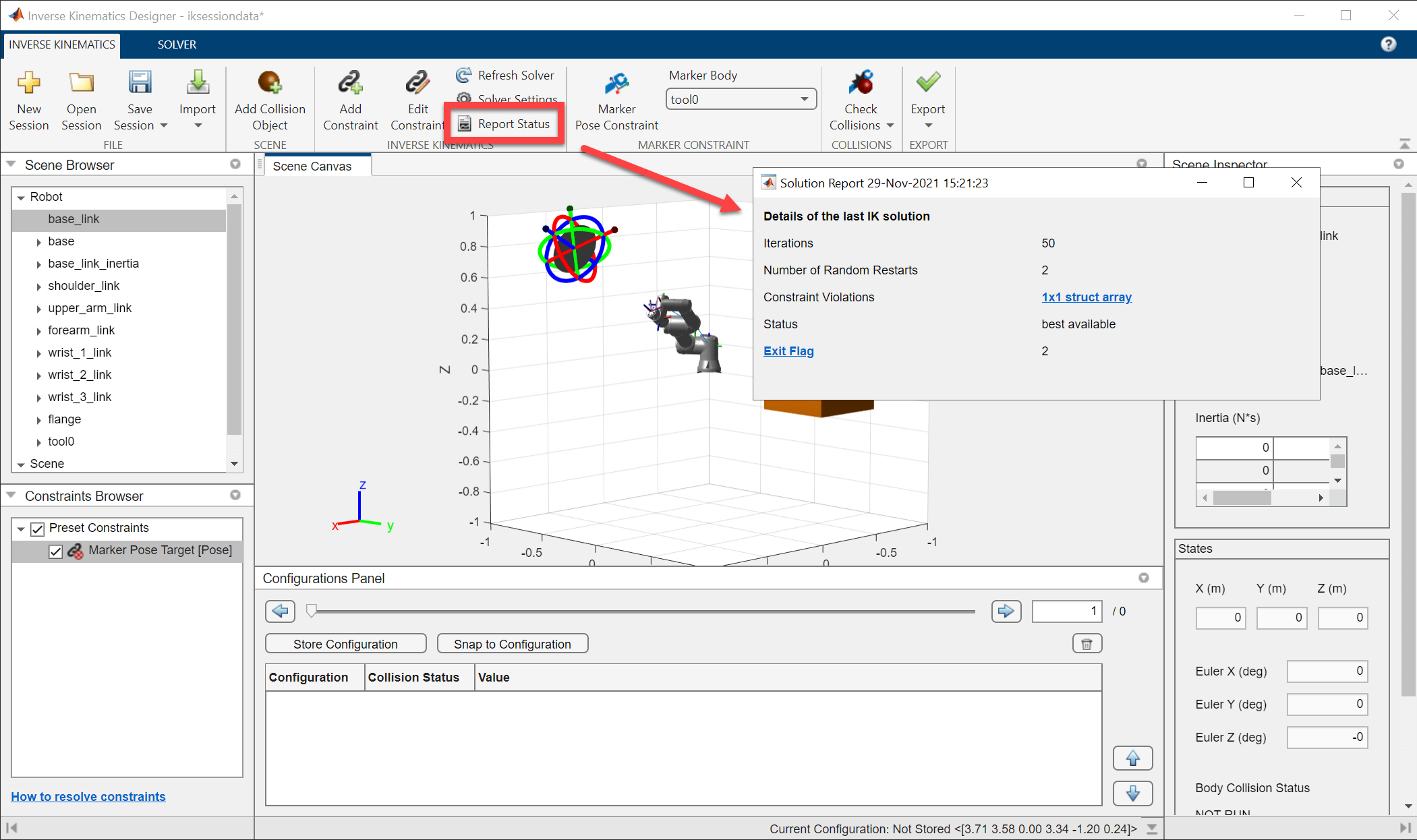Toggle the Preset Constraints checkbox
Image resolution: width=1417 pixels, height=840 pixels.
pos(38,529)
